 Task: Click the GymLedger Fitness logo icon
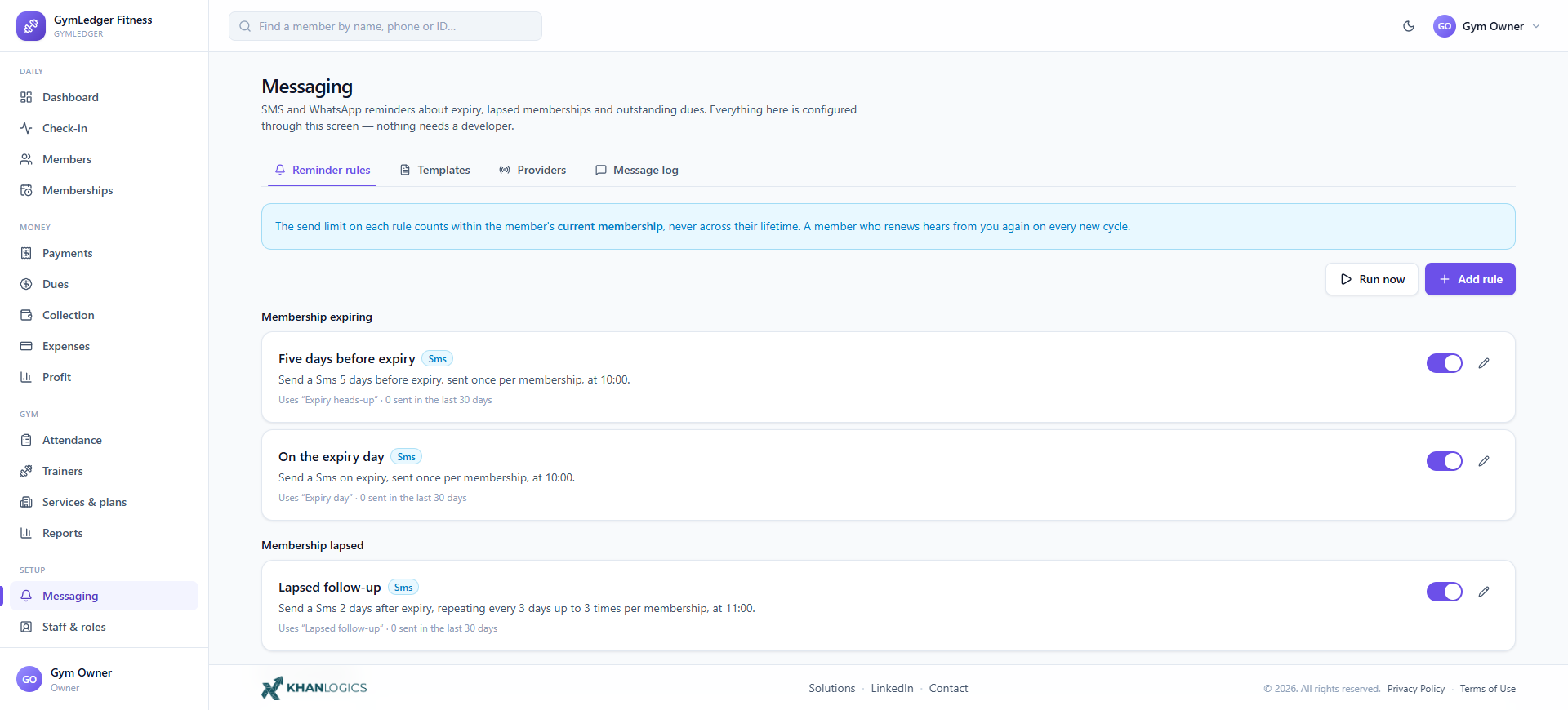(31, 26)
